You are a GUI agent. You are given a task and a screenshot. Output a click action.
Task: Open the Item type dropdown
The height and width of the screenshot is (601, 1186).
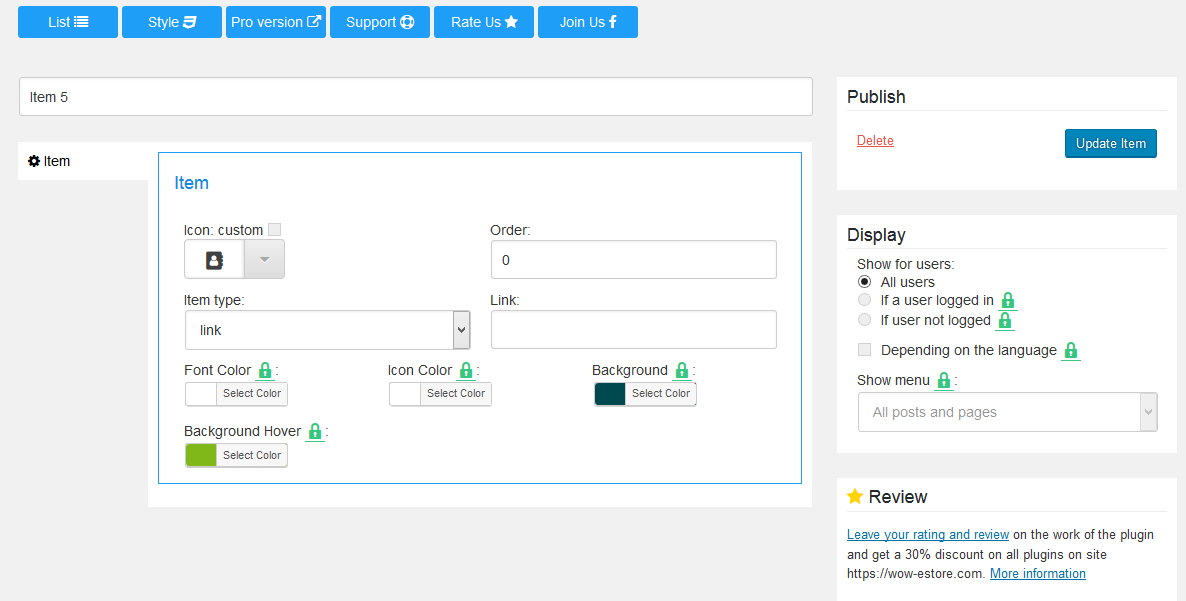tap(328, 330)
